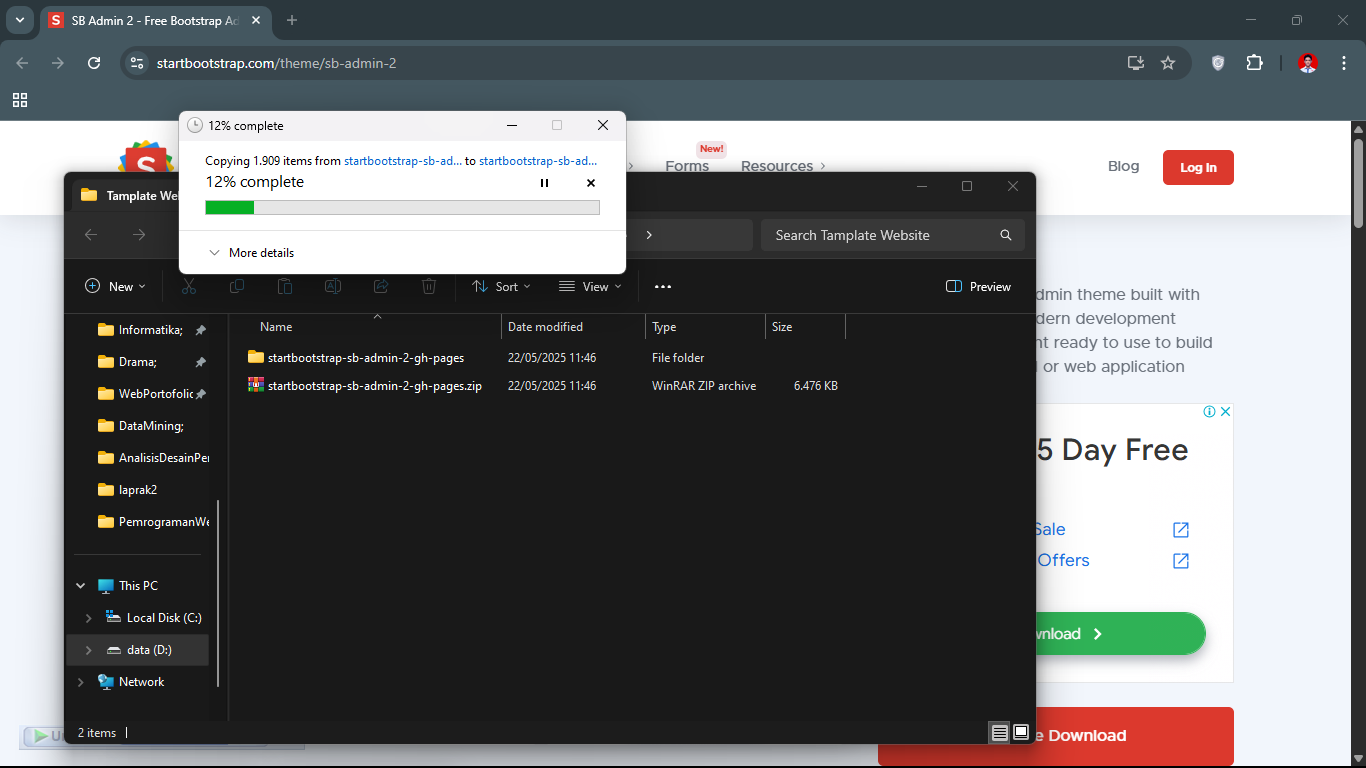
Task: Expand Local Disk (C:) tree node
Action: click(89, 618)
